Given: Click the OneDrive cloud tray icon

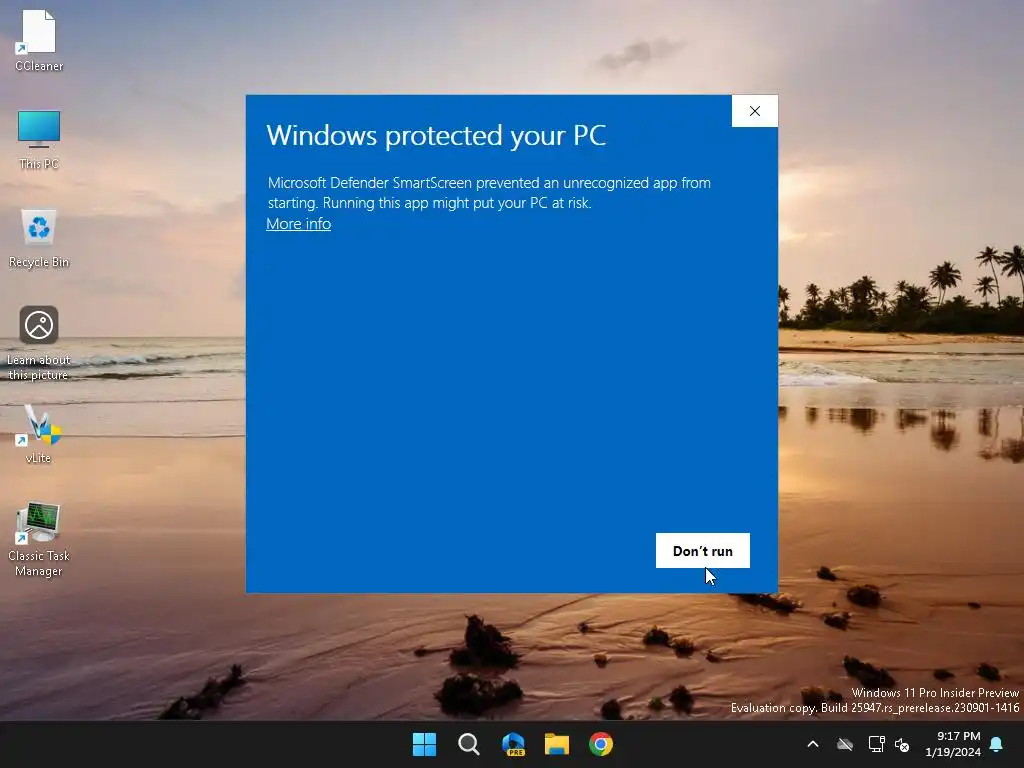Looking at the screenshot, I should click(845, 744).
